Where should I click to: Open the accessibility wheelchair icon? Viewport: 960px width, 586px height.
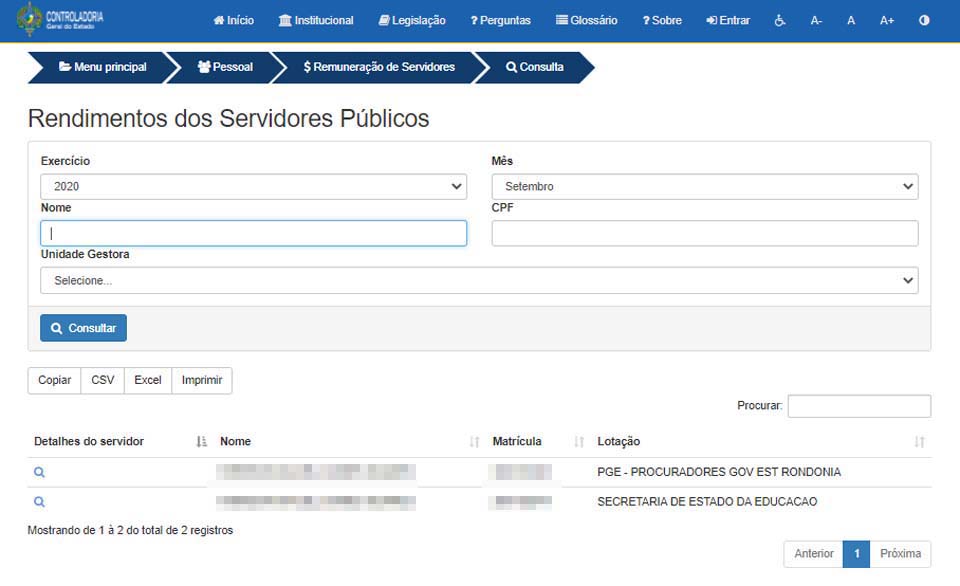click(780, 20)
